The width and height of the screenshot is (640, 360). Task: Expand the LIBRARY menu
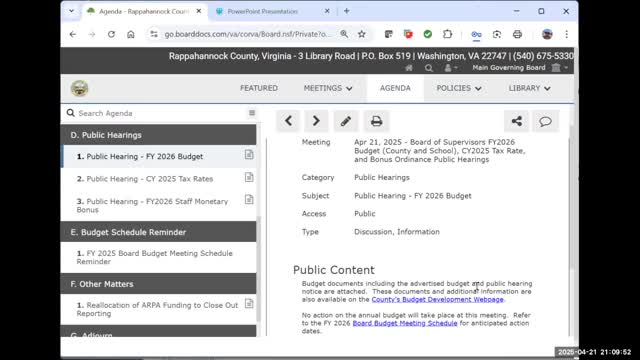(x=529, y=88)
